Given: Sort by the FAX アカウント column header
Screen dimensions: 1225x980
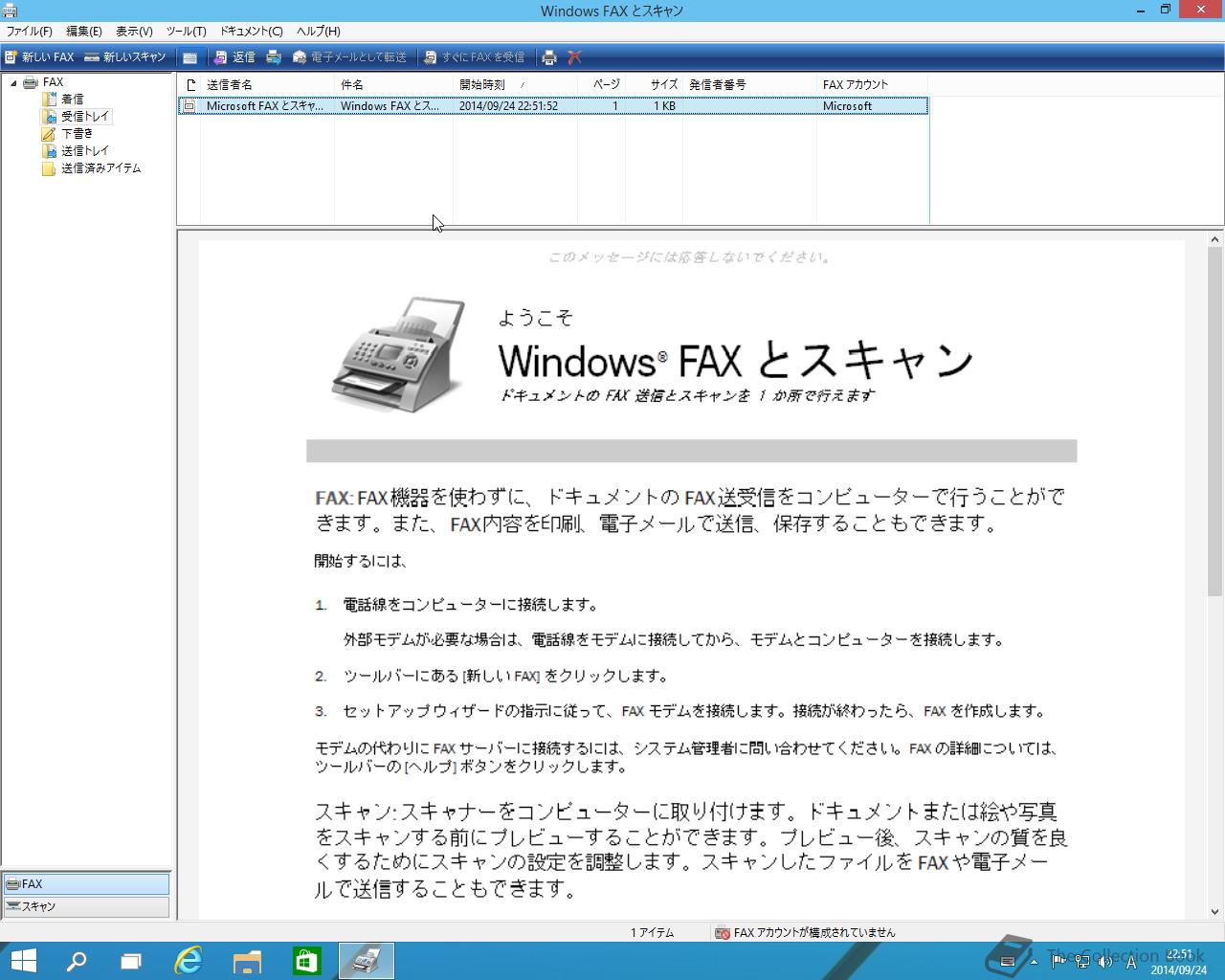Looking at the screenshot, I should point(872,85).
